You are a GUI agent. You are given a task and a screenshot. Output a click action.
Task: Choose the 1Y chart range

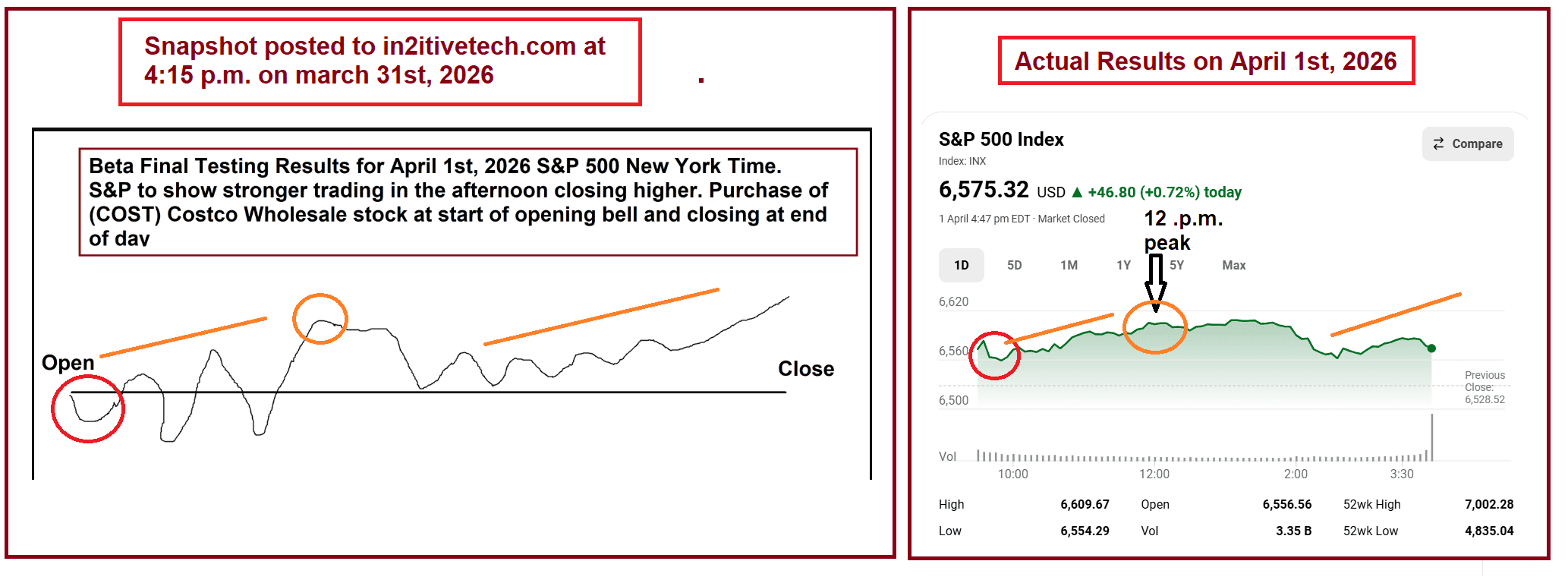(1123, 265)
